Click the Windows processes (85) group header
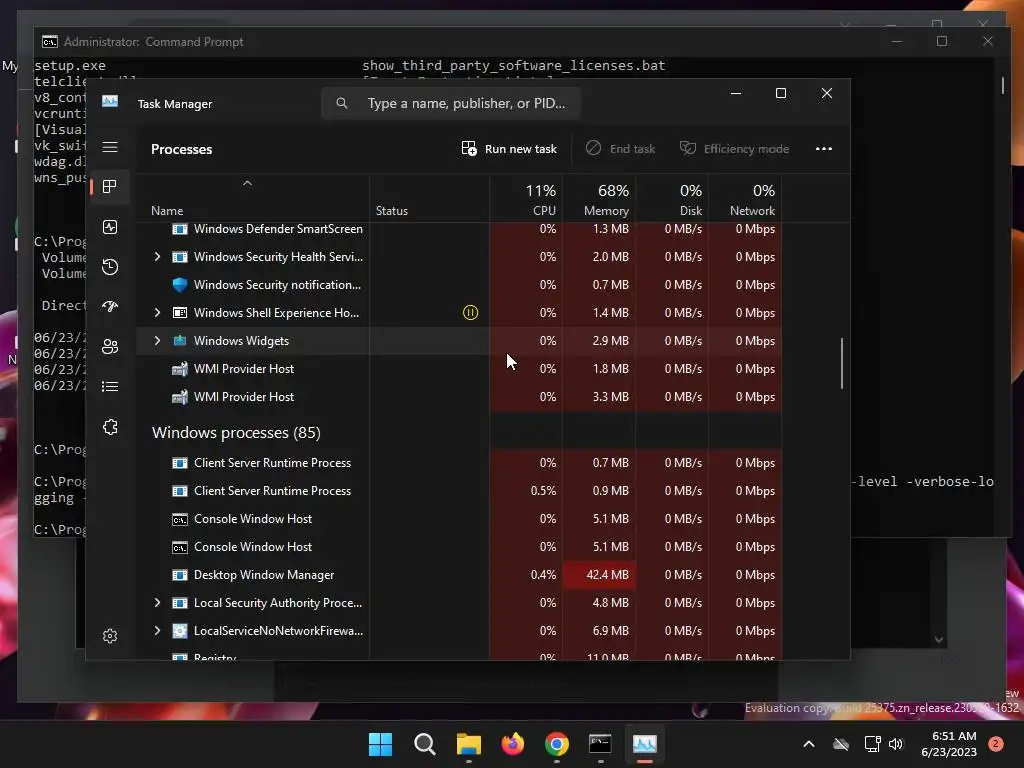 [x=236, y=433]
